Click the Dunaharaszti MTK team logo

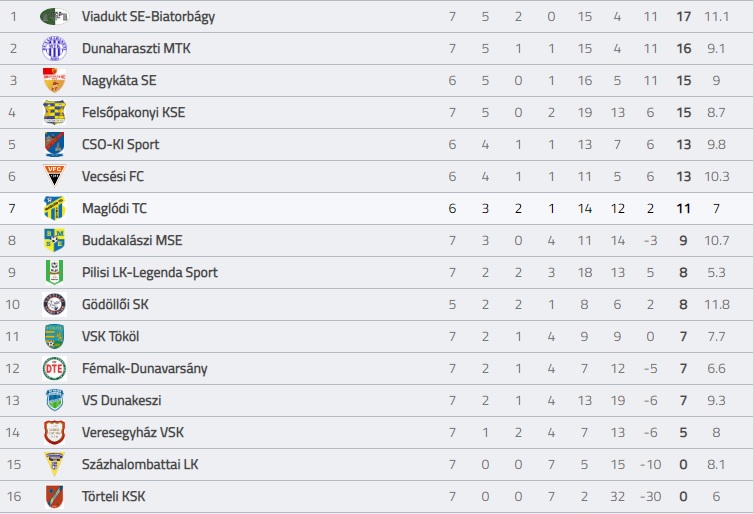pos(54,49)
